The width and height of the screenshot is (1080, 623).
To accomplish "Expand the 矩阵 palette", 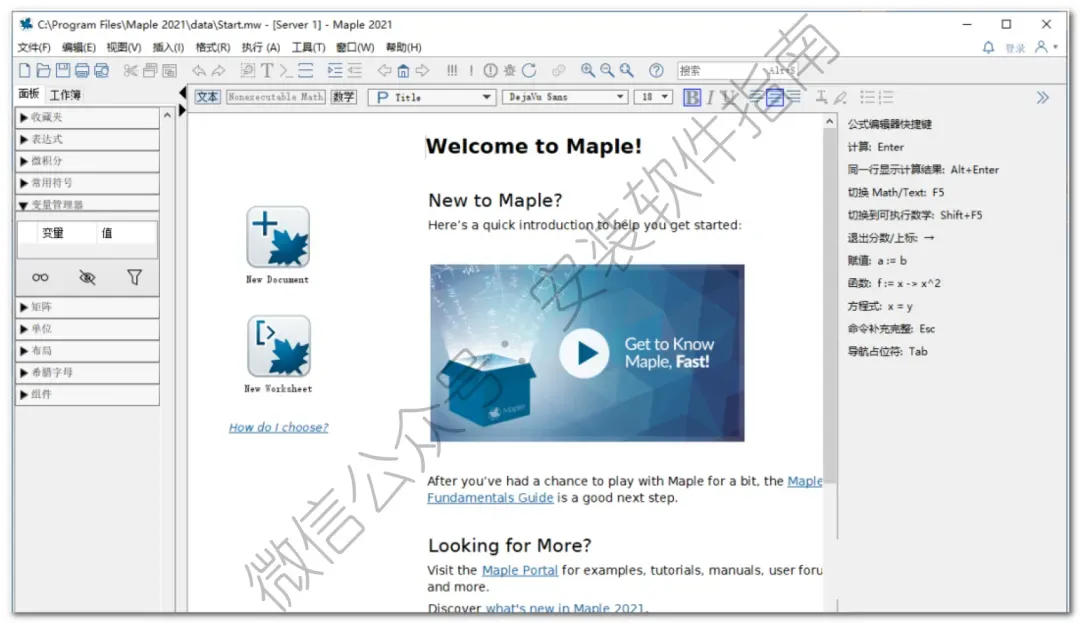I will coord(87,307).
